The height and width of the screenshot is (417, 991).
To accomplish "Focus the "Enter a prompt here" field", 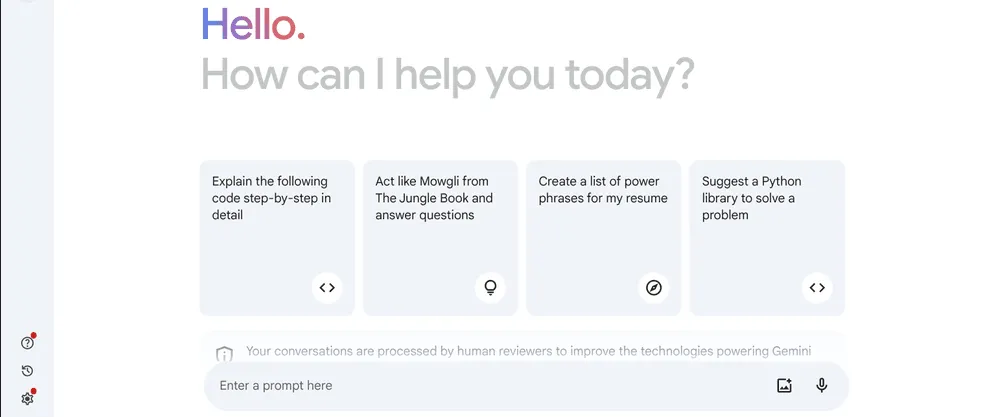I will [480, 386].
